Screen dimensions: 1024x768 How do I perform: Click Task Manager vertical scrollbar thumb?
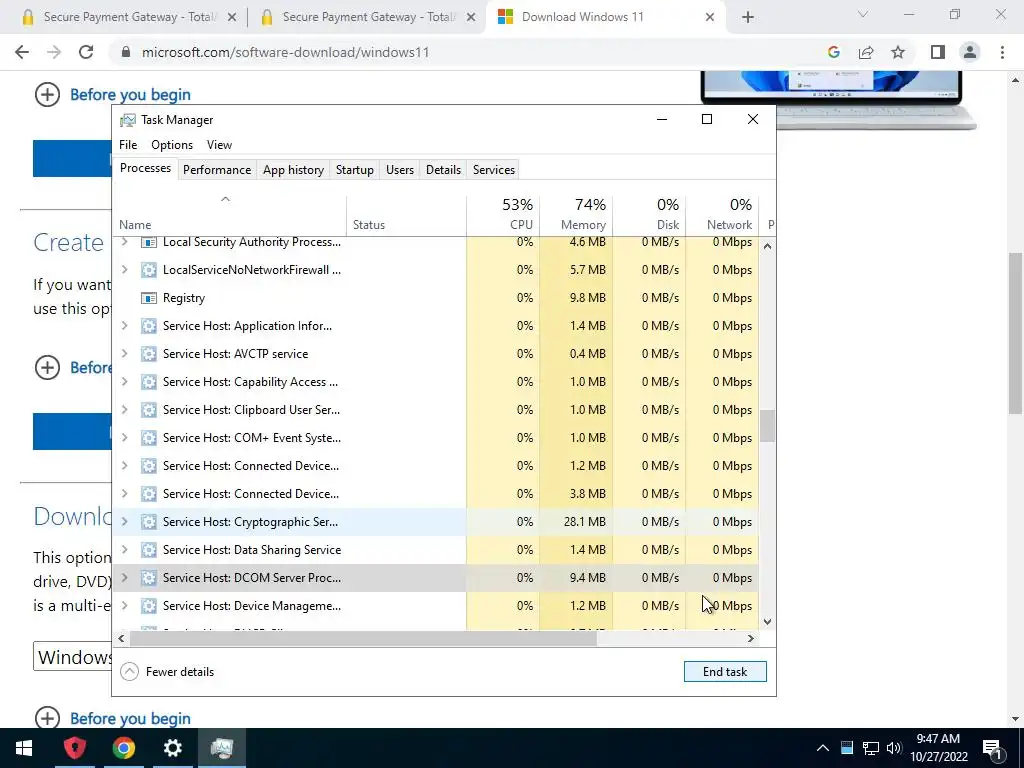767,426
